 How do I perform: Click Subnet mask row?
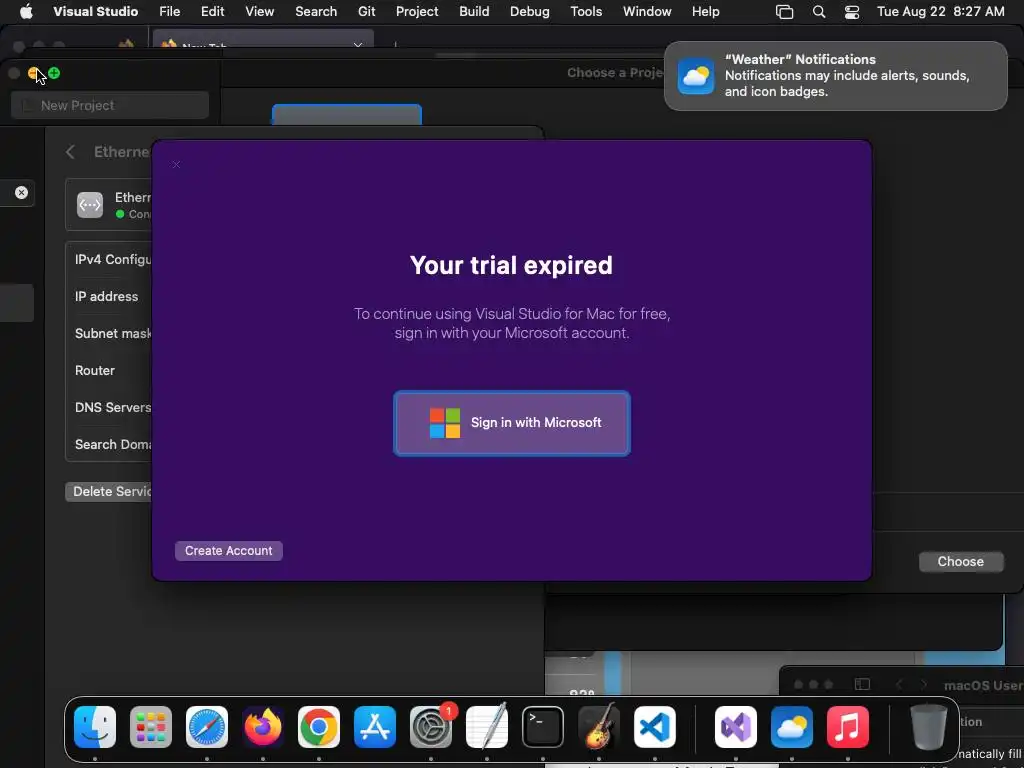pyautogui.click(x=109, y=334)
